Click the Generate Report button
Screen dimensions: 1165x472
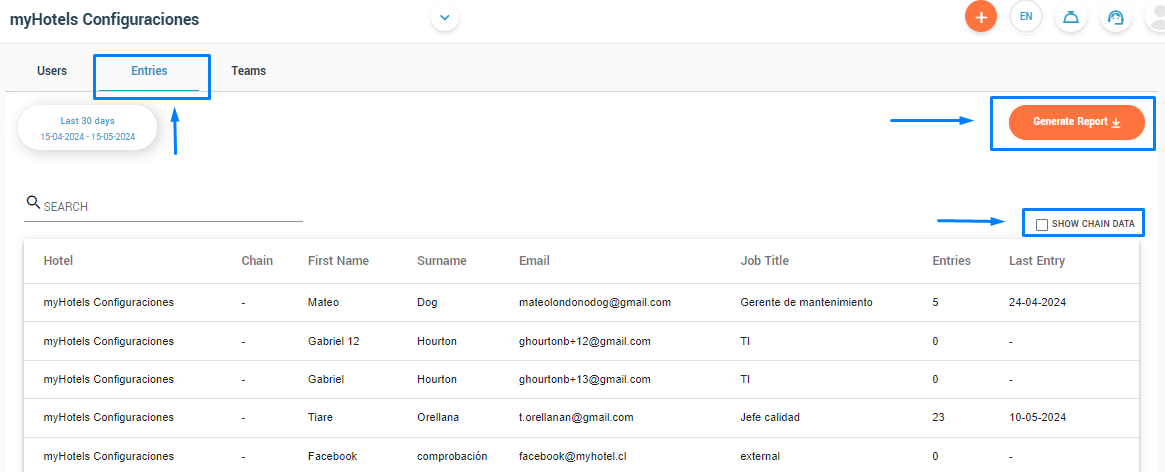(x=1077, y=122)
